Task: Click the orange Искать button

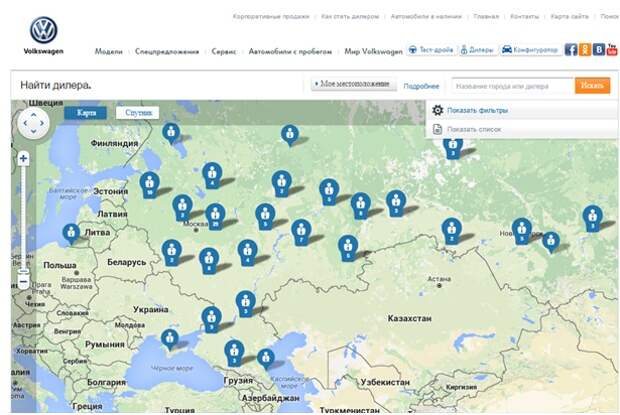Action: (592, 85)
